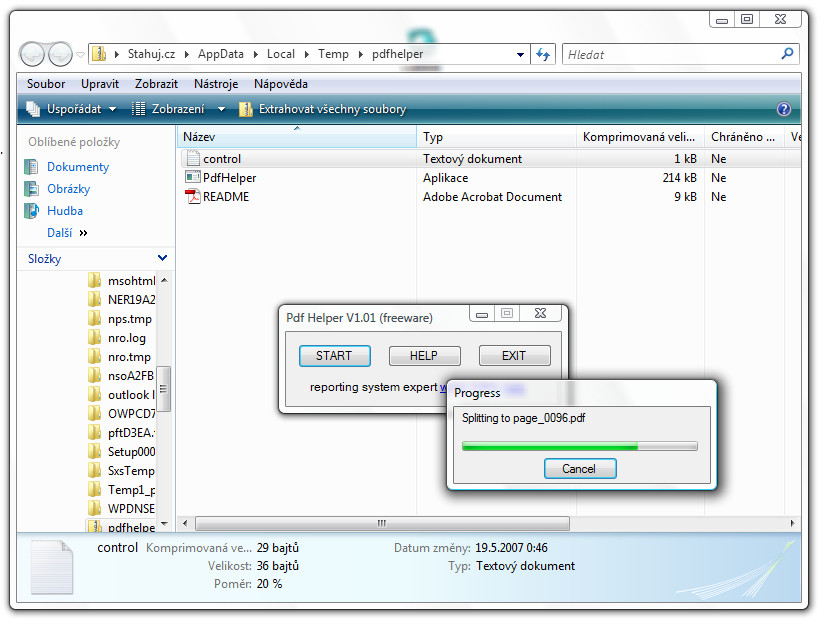826x623 pixels.
Task: Click the file list horizontal scrollbar thumb
Action: [x=382, y=523]
